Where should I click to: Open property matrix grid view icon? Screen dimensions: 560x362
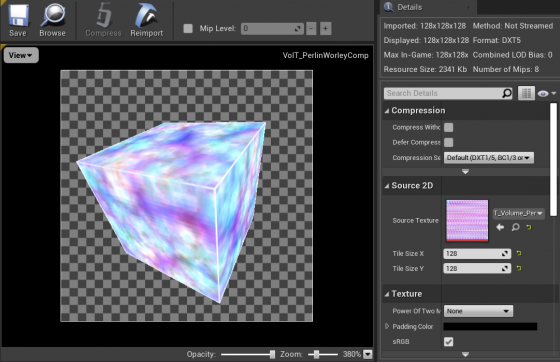tap(526, 93)
